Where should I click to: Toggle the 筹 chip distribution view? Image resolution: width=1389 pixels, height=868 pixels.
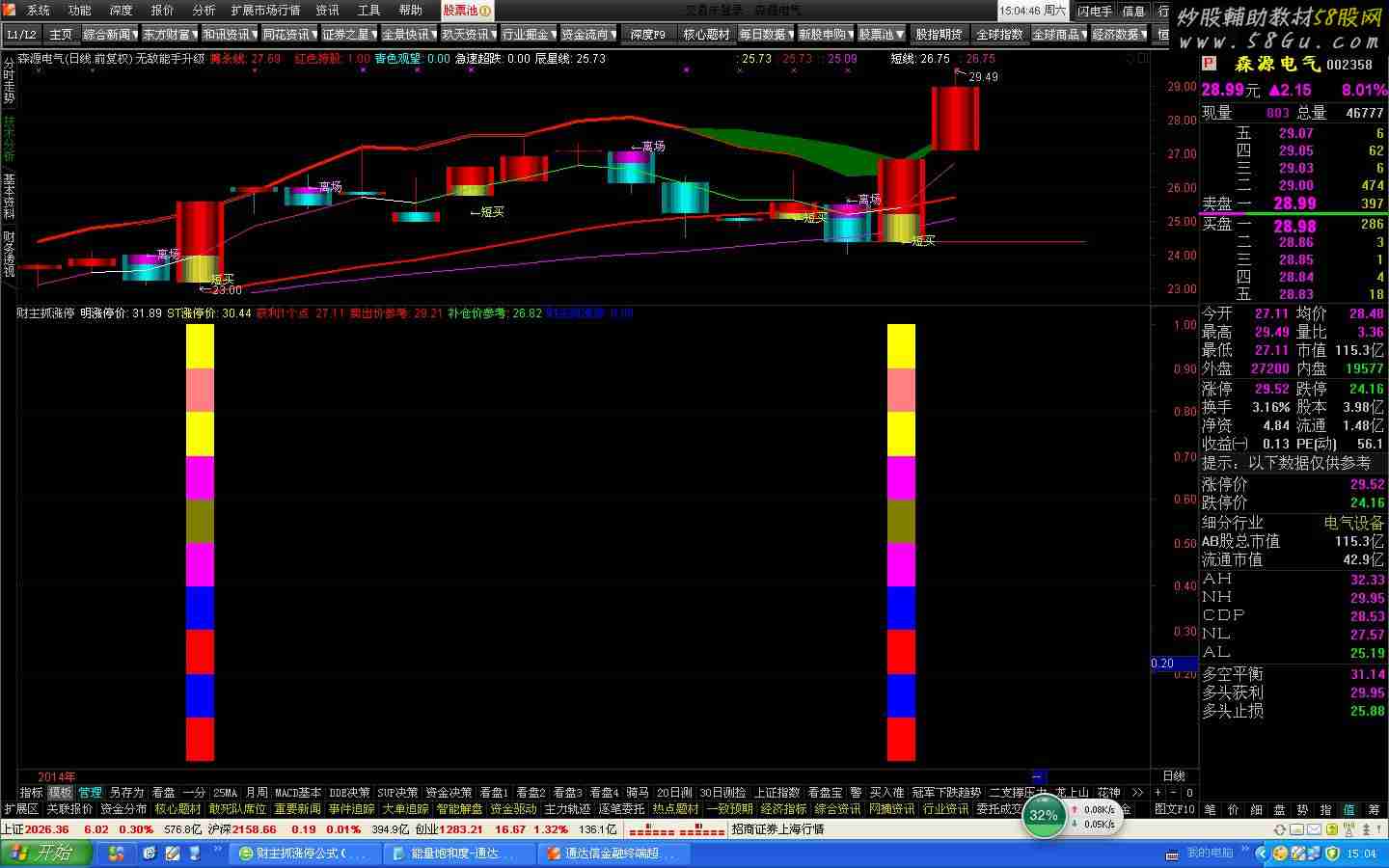pos(1374,810)
